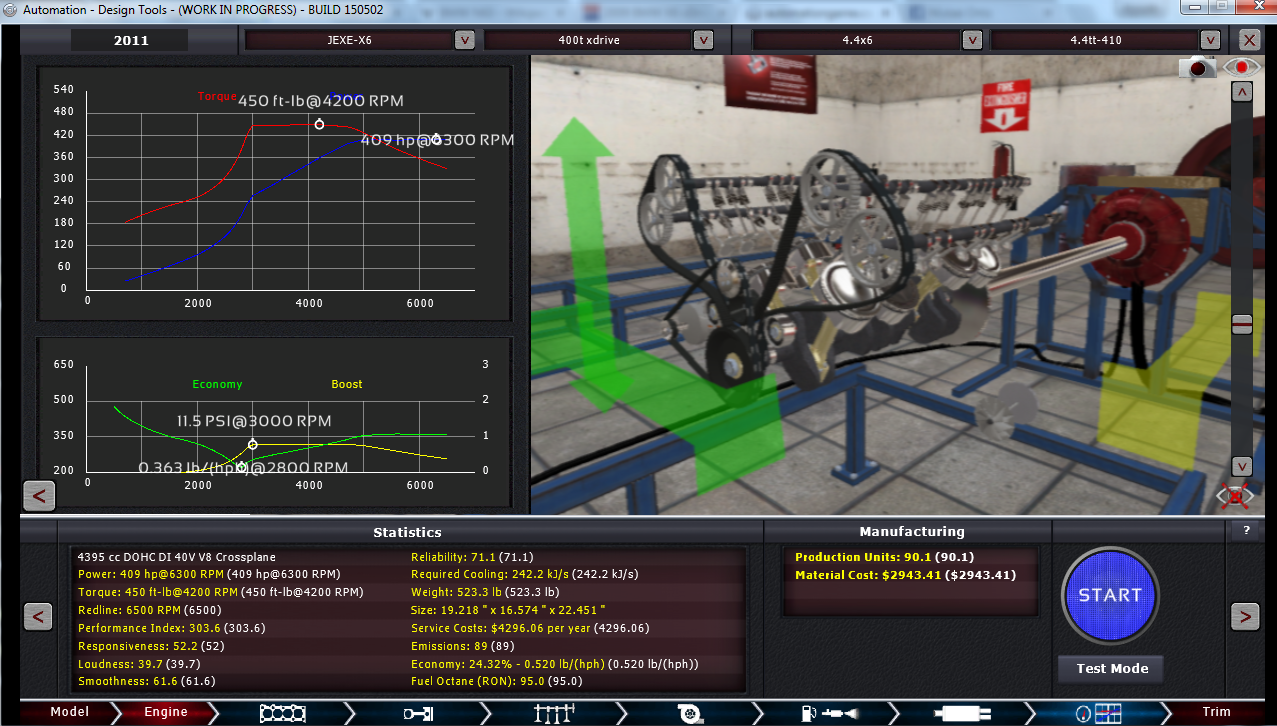Expand the JEXE-X6 model dropdown

464,40
